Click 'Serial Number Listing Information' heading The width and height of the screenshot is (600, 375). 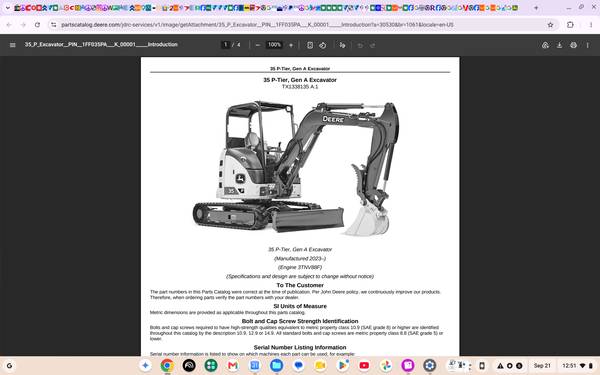point(300,347)
